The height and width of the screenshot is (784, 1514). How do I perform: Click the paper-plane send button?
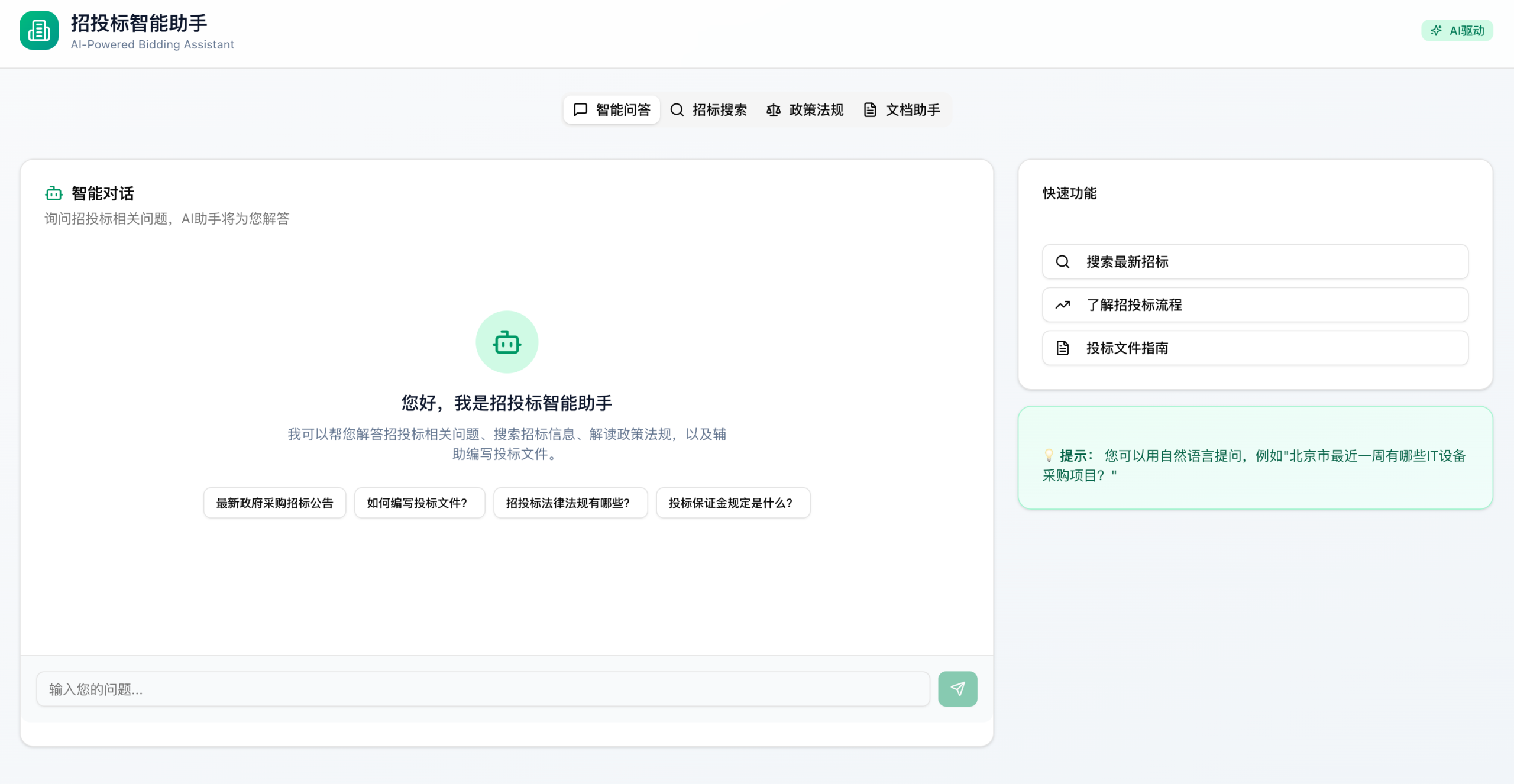click(x=957, y=689)
